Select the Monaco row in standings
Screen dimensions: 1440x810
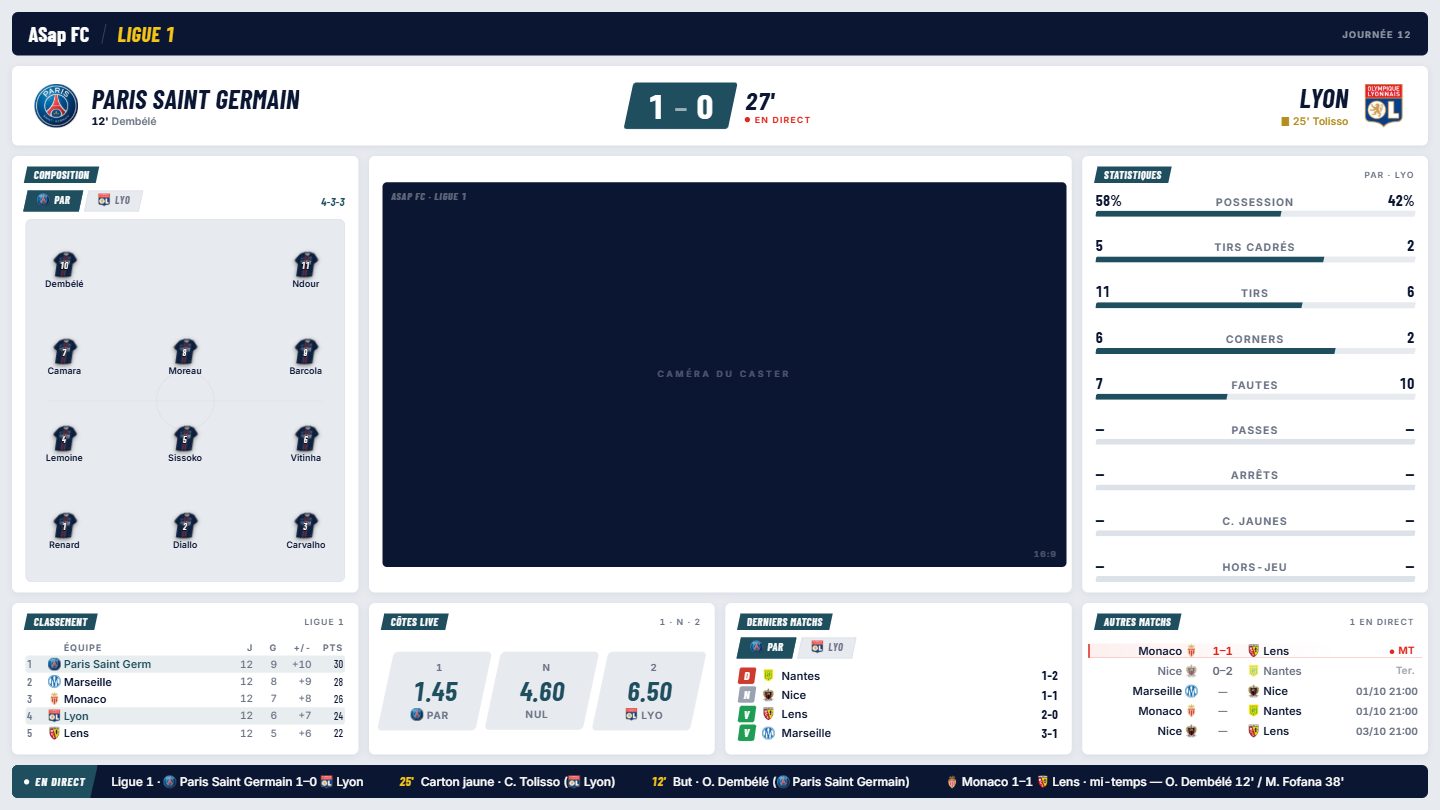[185, 699]
